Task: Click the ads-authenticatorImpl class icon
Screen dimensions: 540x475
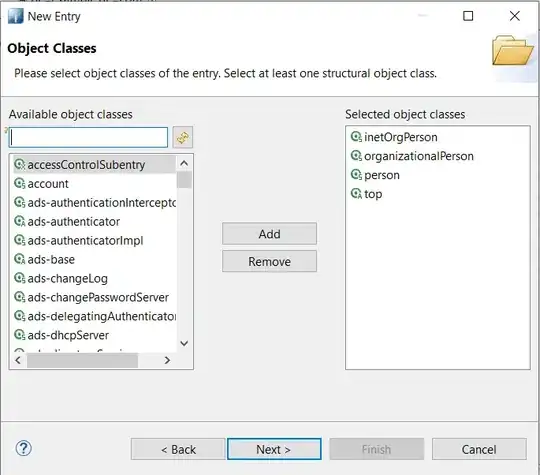Action: tap(20, 240)
